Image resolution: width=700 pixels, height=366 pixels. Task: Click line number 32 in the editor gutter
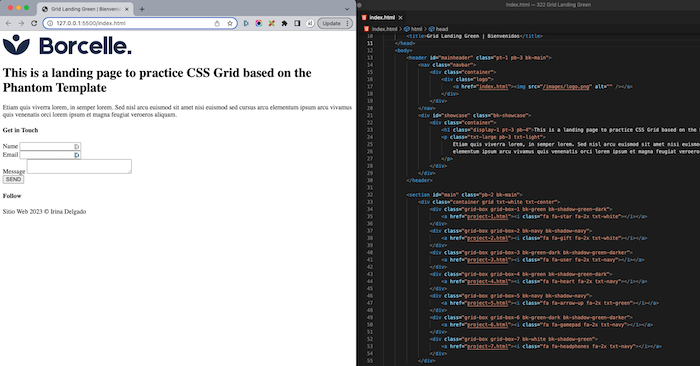click(370, 195)
